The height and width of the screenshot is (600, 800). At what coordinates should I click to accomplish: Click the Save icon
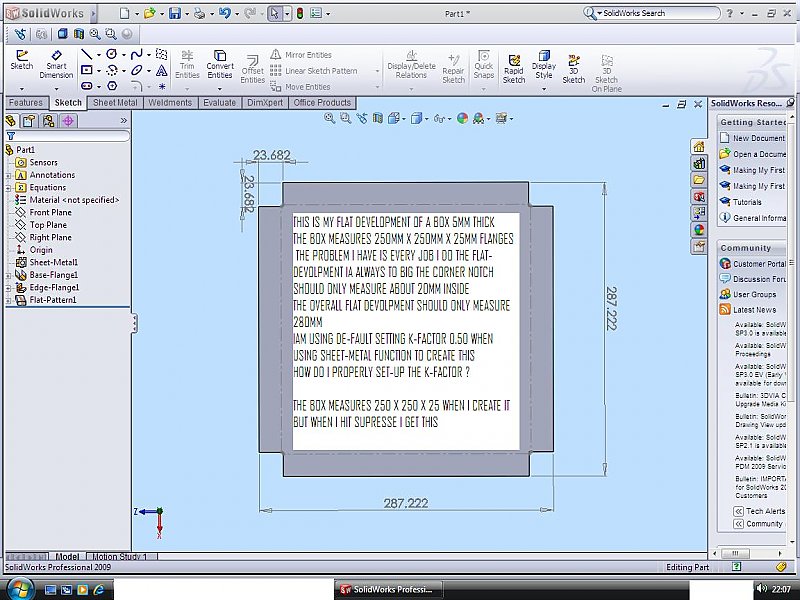coord(175,13)
